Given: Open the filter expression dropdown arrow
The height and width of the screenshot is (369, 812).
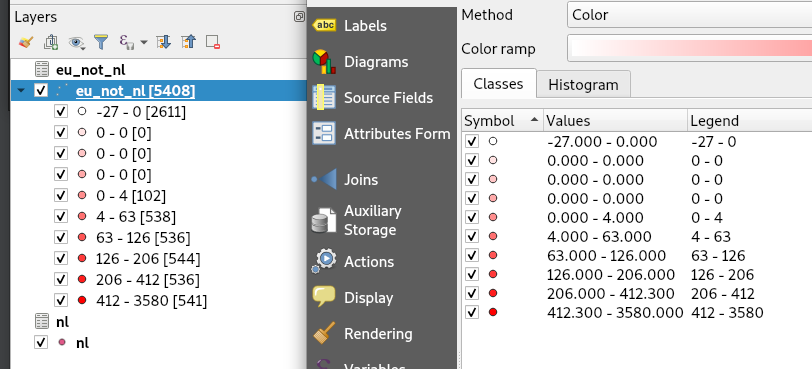Looking at the screenshot, I should point(143,42).
